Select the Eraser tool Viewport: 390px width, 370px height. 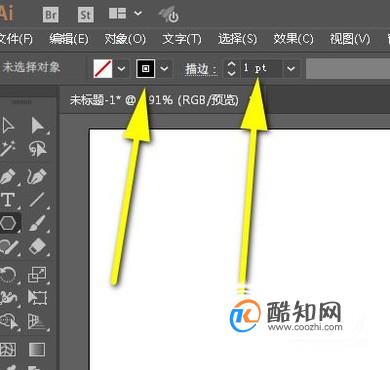37,247
